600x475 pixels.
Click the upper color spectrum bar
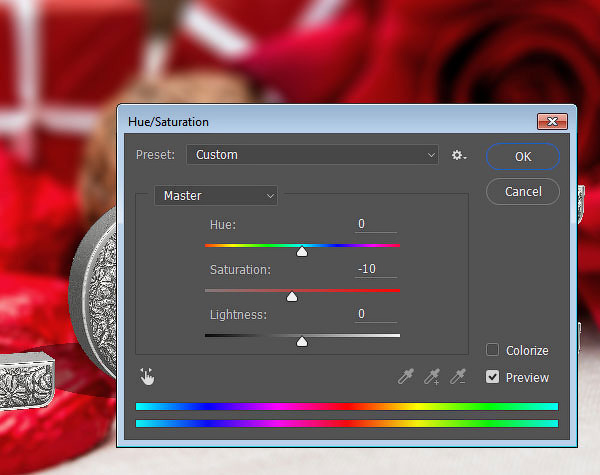click(347, 406)
